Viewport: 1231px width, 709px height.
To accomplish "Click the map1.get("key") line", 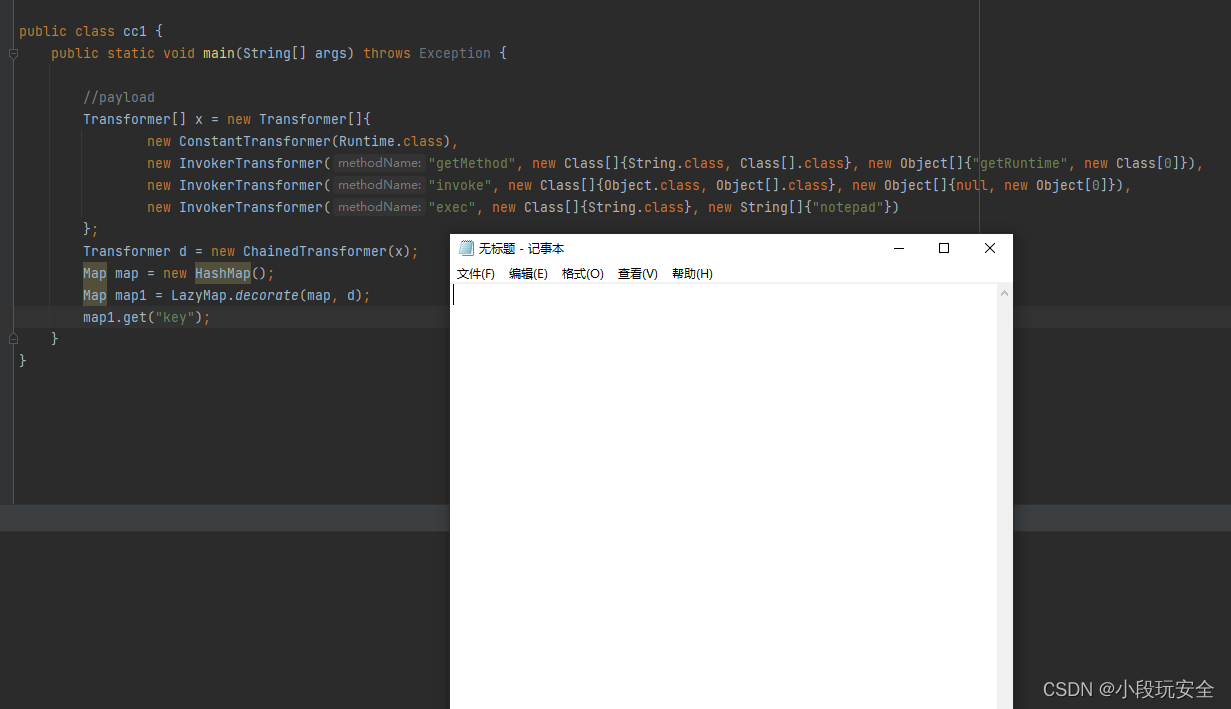I will [x=147, y=317].
